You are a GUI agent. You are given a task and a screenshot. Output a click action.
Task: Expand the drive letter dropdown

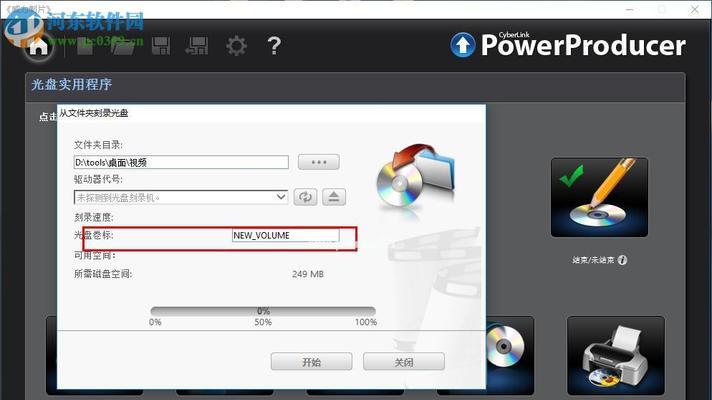[x=281, y=197]
